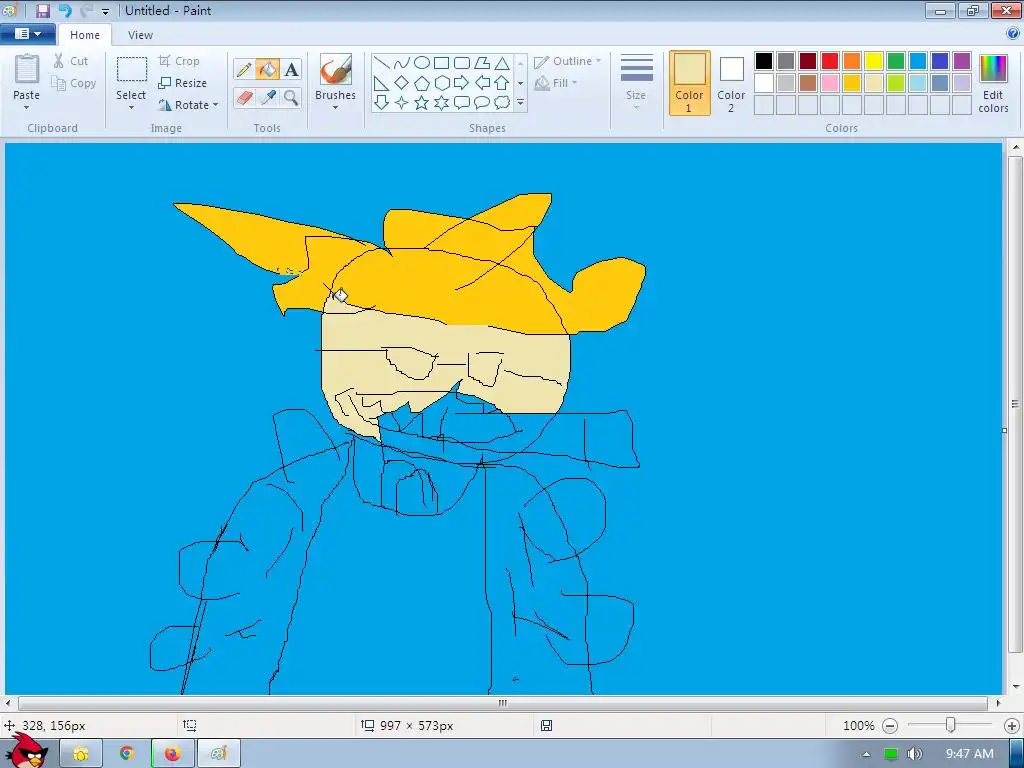The height and width of the screenshot is (768, 1024).
Task: Choose the Curve shape
Action: tap(402, 63)
